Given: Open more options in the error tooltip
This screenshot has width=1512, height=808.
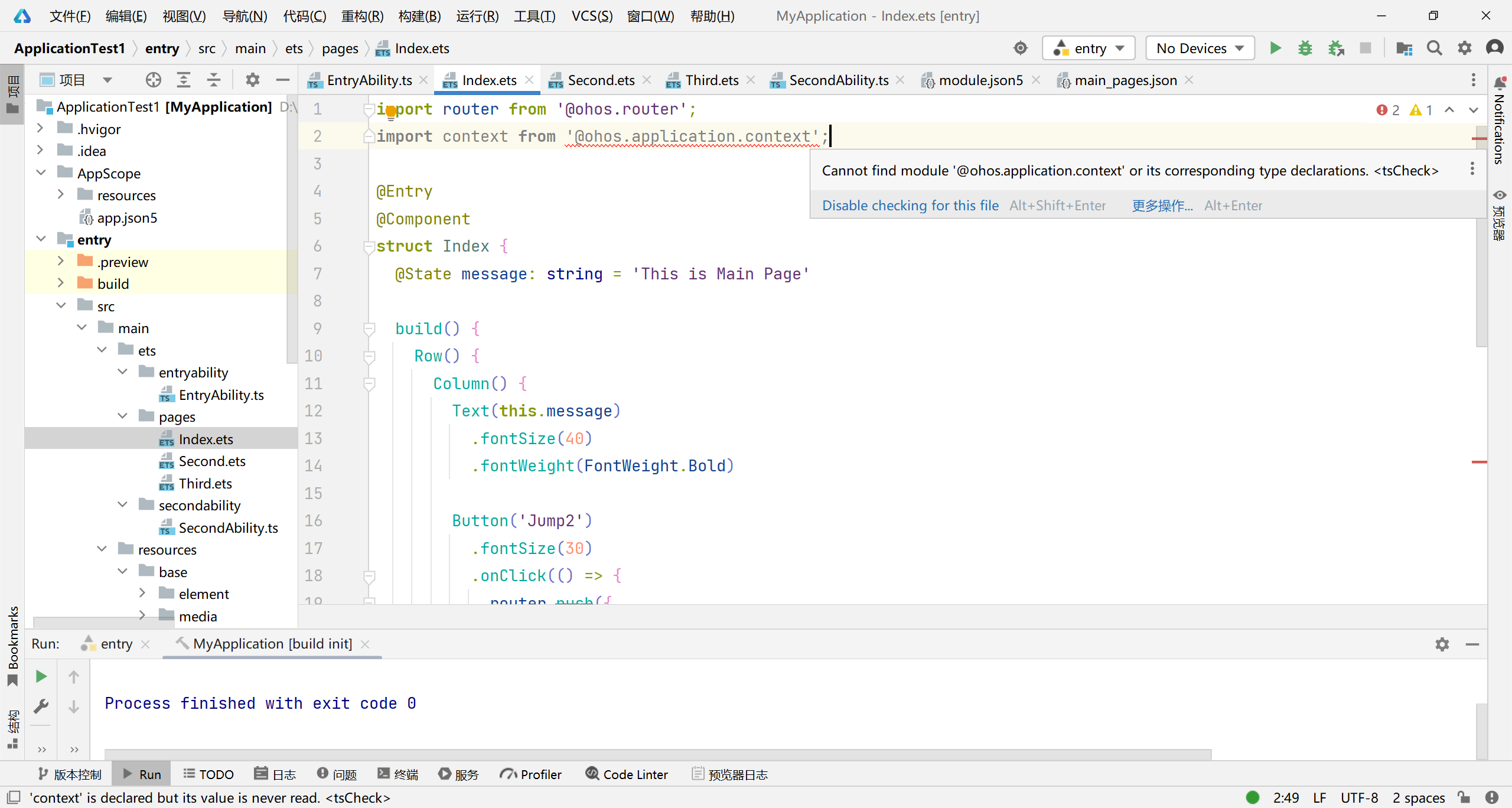Looking at the screenshot, I should [1472, 170].
